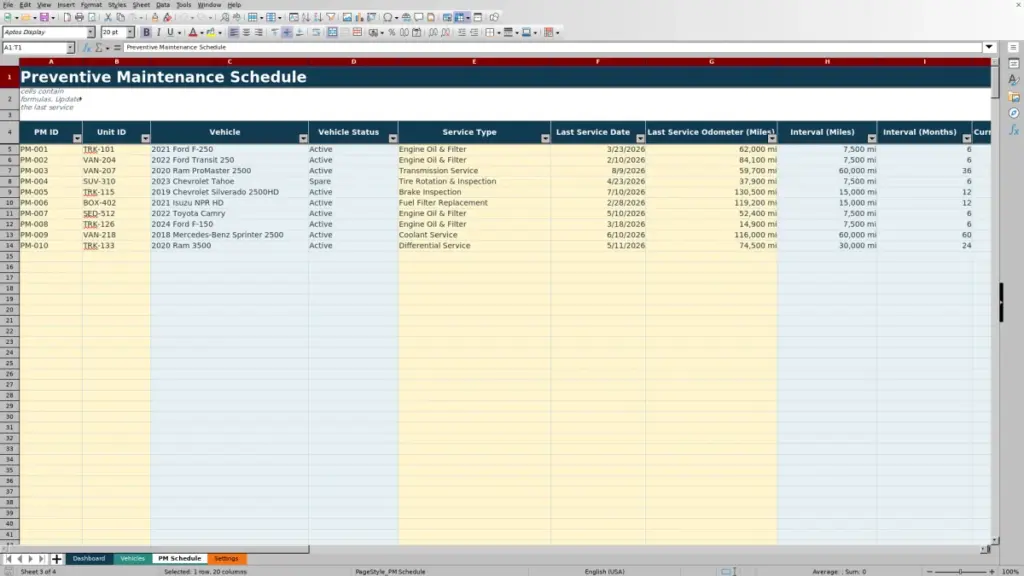Open Service Type filter dropdown
The height and width of the screenshot is (576, 1024).
(545, 138)
